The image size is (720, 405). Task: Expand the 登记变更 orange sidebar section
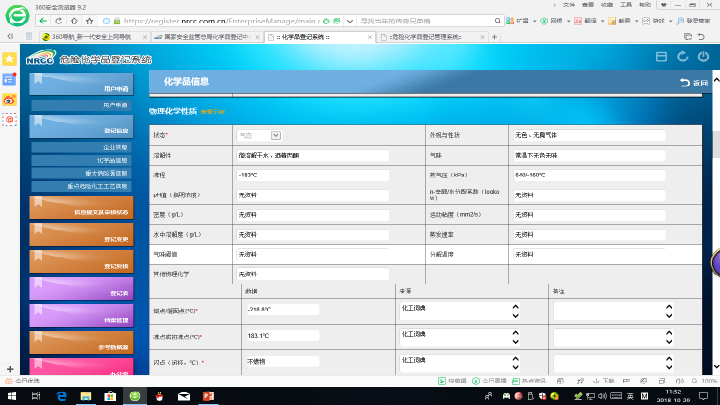click(x=81, y=238)
